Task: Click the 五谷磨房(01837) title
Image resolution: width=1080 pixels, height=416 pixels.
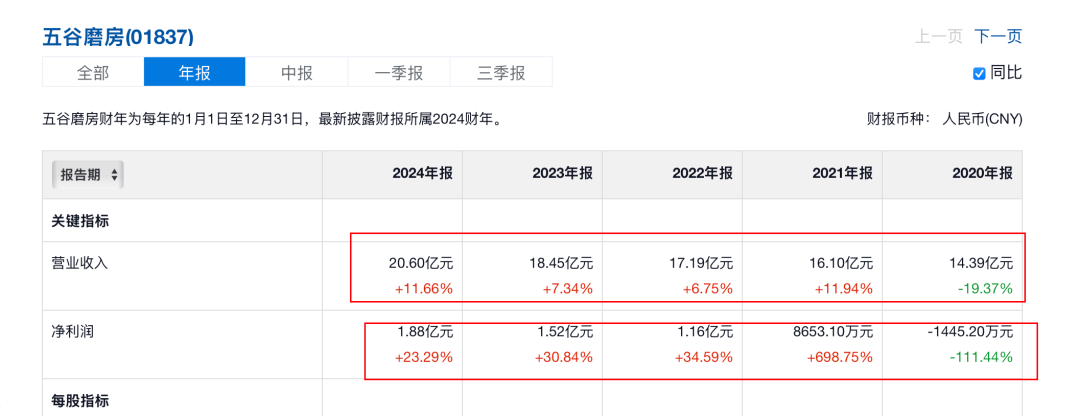Action: click(x=118, y=37)
